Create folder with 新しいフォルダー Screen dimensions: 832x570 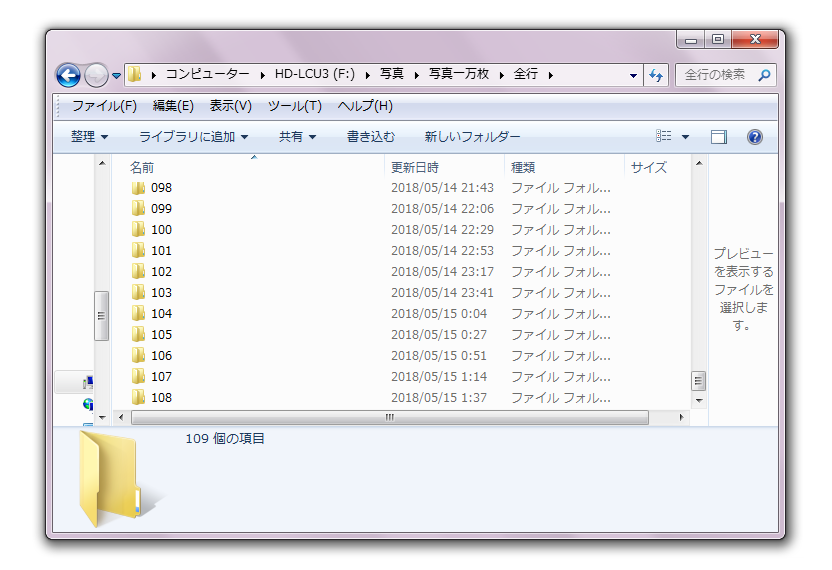[472, 137]
